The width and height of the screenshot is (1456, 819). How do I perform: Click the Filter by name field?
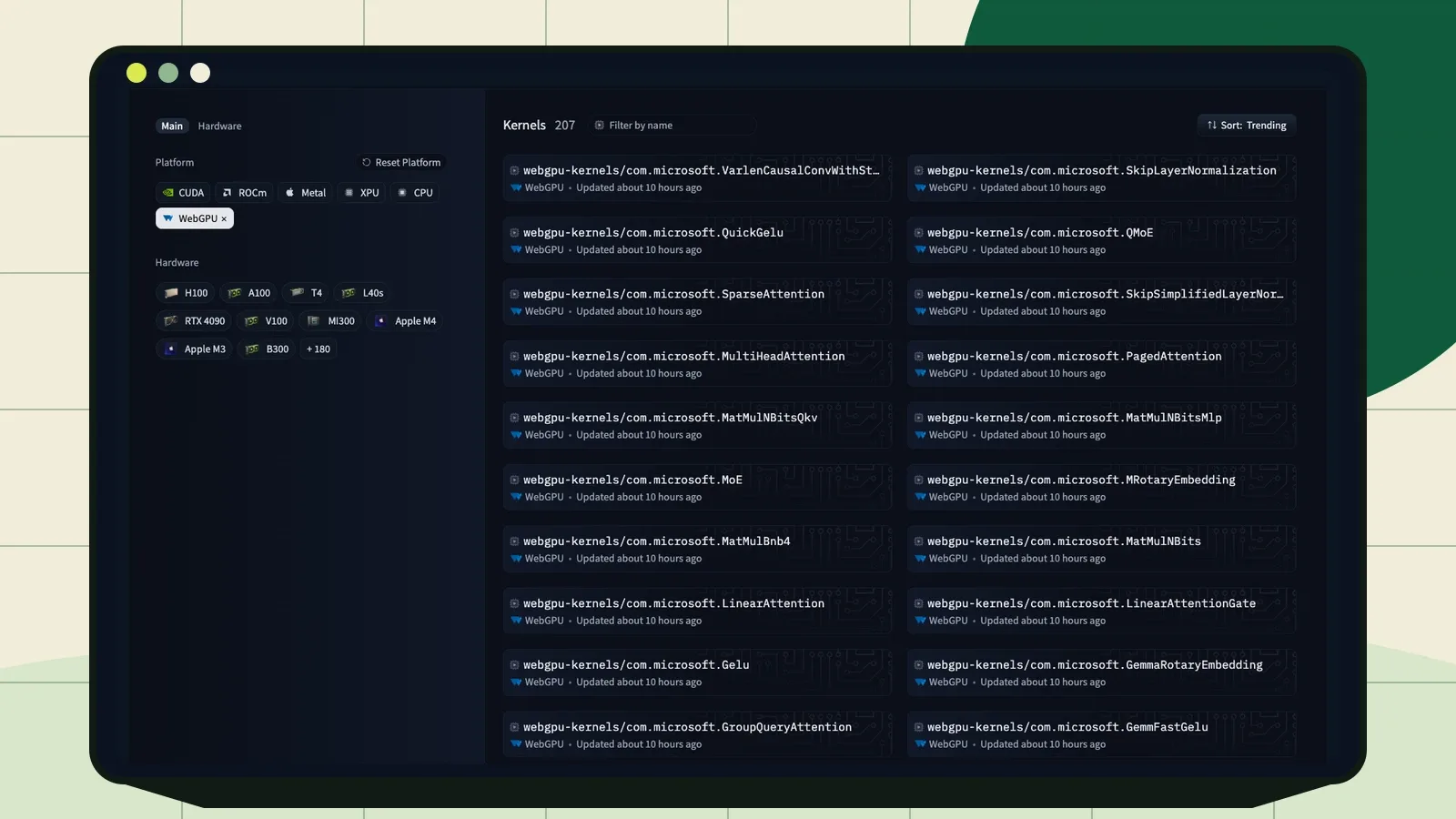coord(673,126)
